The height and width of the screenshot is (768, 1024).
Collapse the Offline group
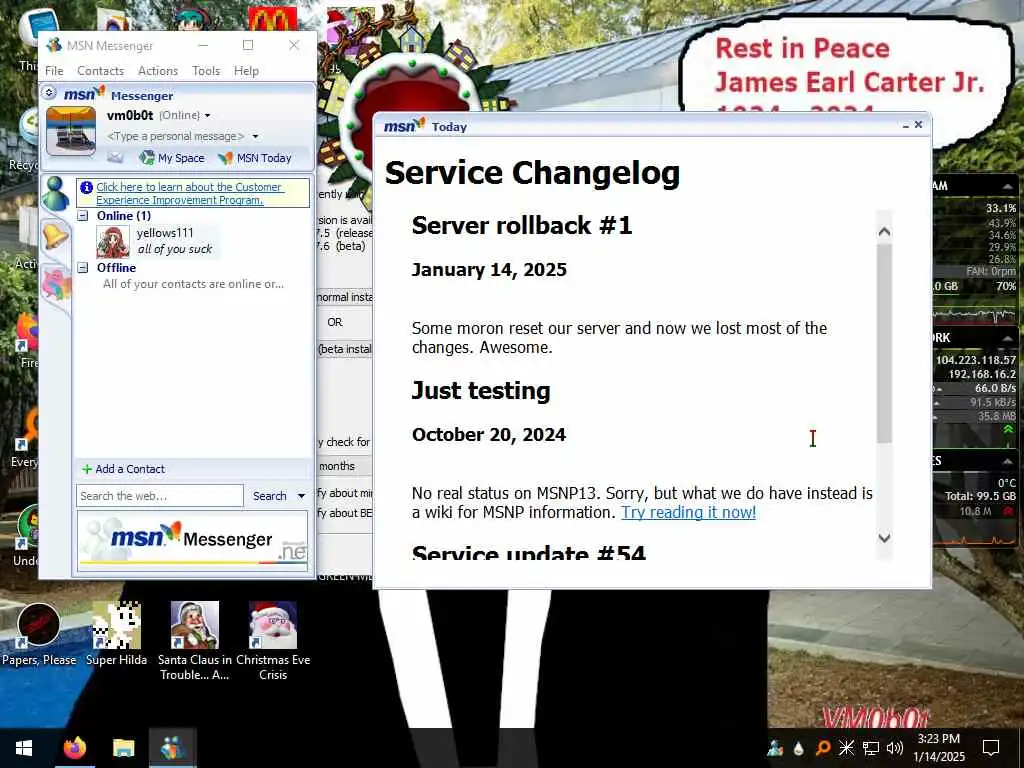(x=83, y=267)
